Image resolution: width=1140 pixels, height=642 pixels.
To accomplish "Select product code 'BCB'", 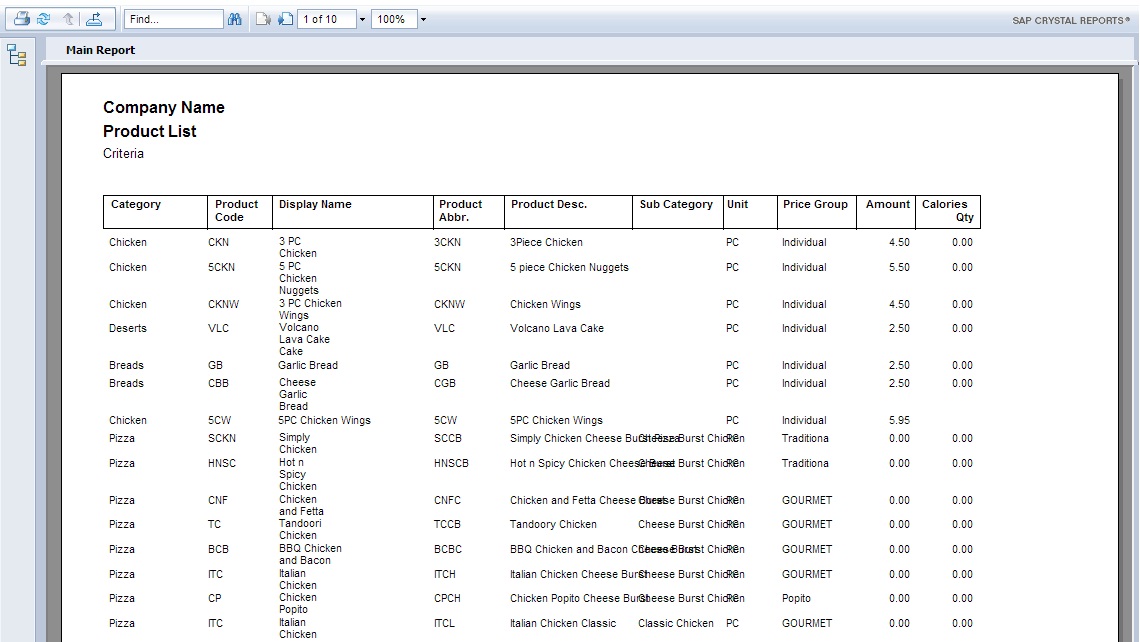I will (x=218, y=550).
